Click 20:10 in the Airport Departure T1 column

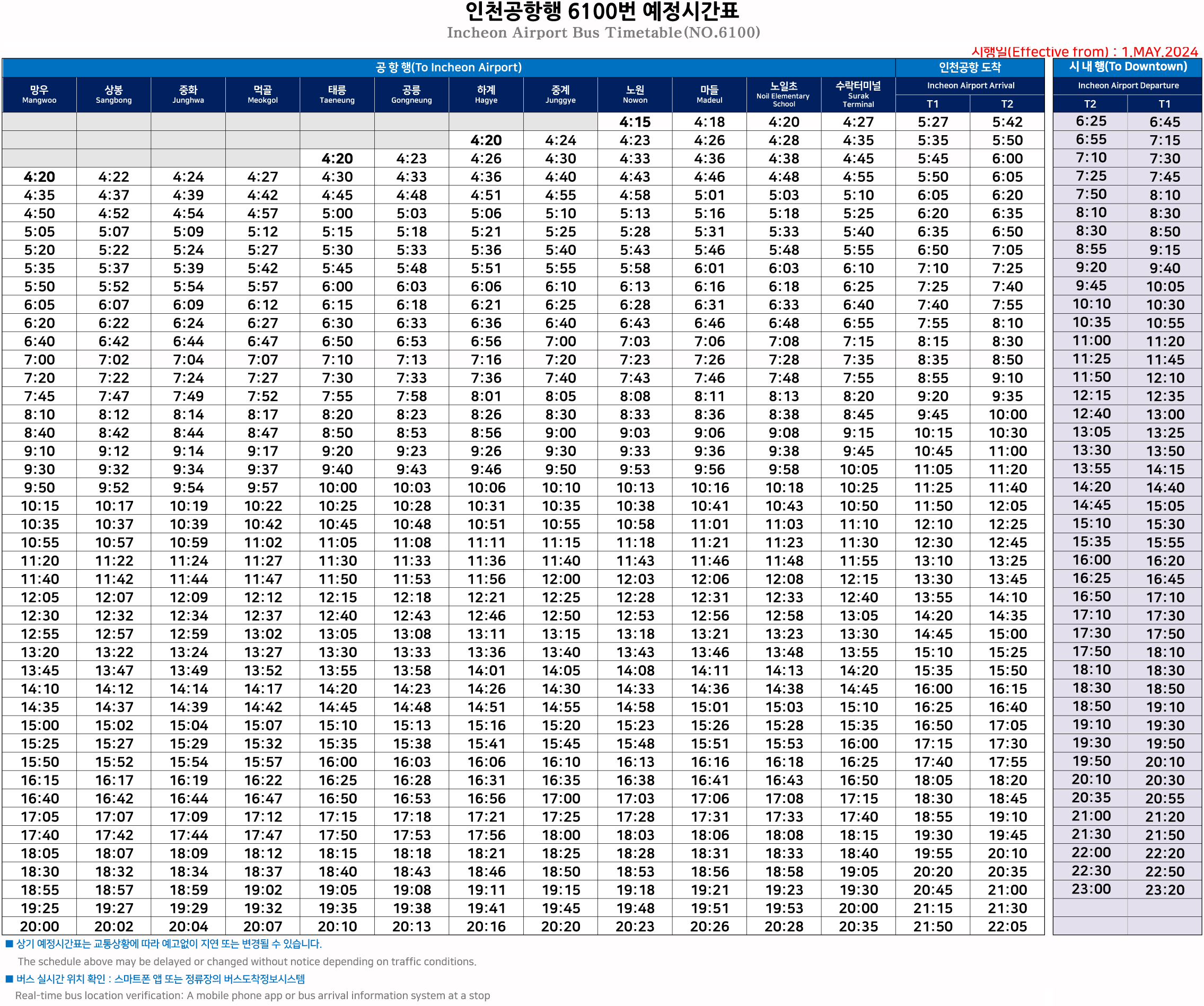coord(1165,762)
